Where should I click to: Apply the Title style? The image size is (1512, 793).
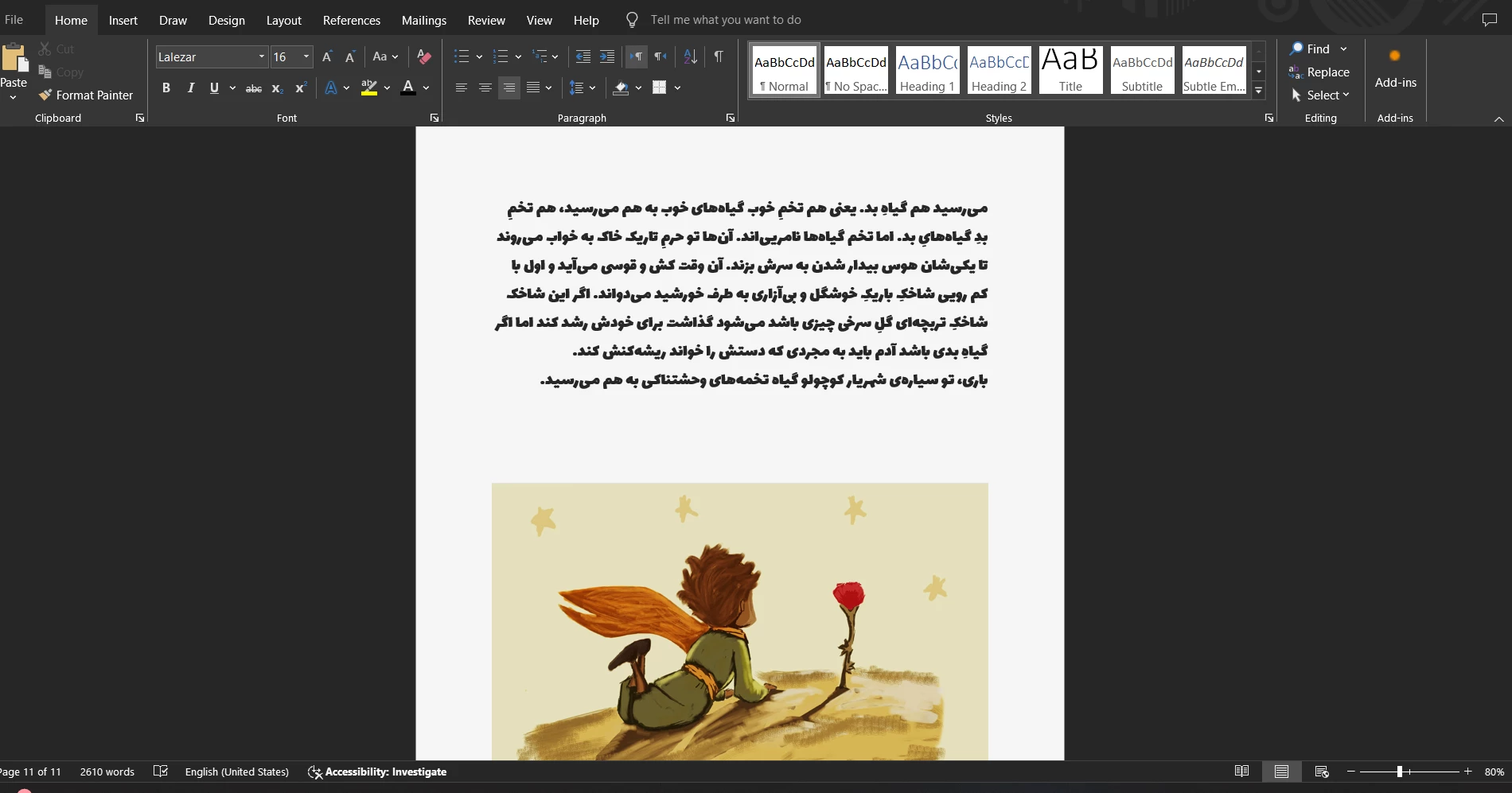[1071, 70]
